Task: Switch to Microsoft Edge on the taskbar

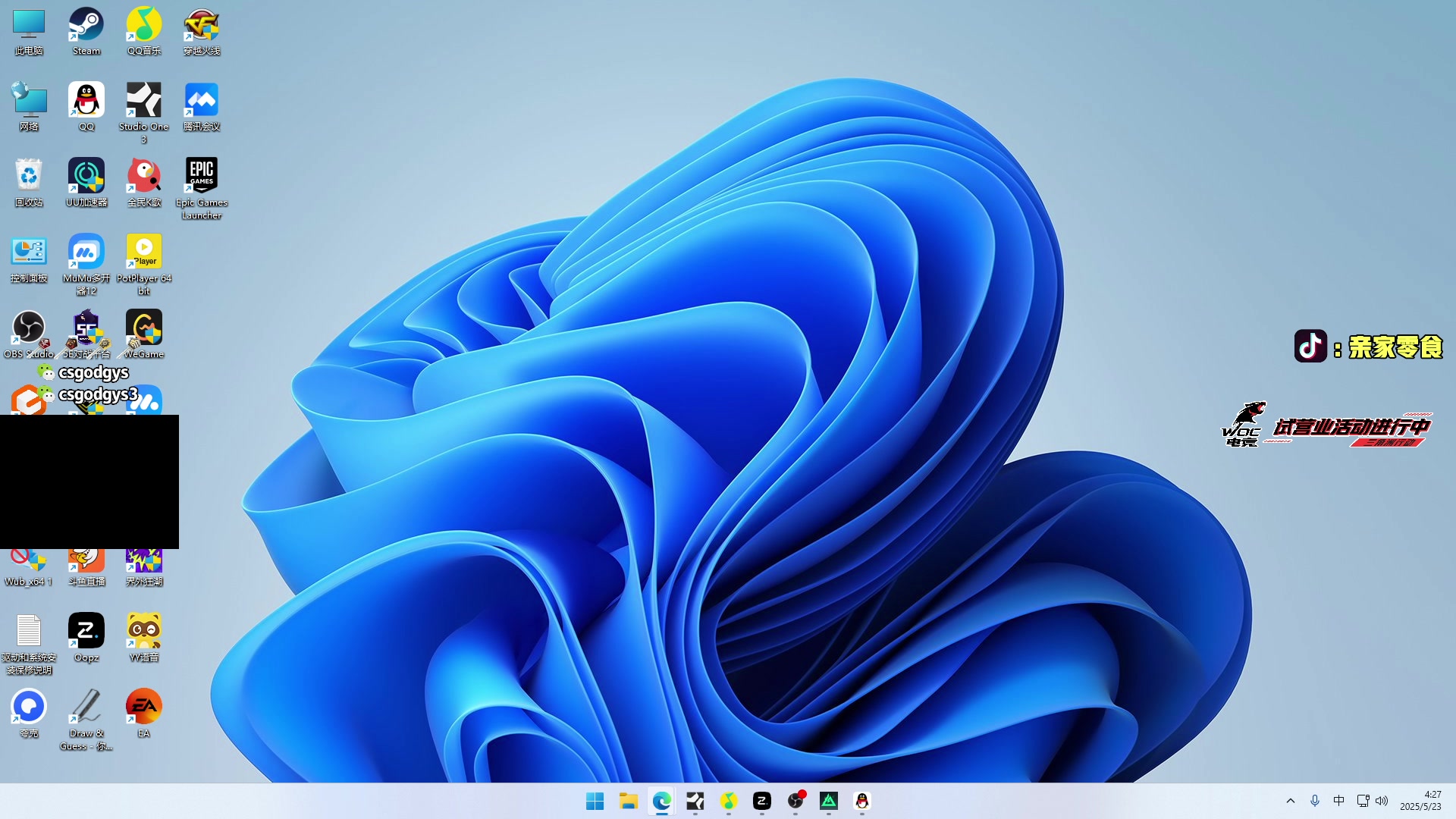Action: pos(662,801)
